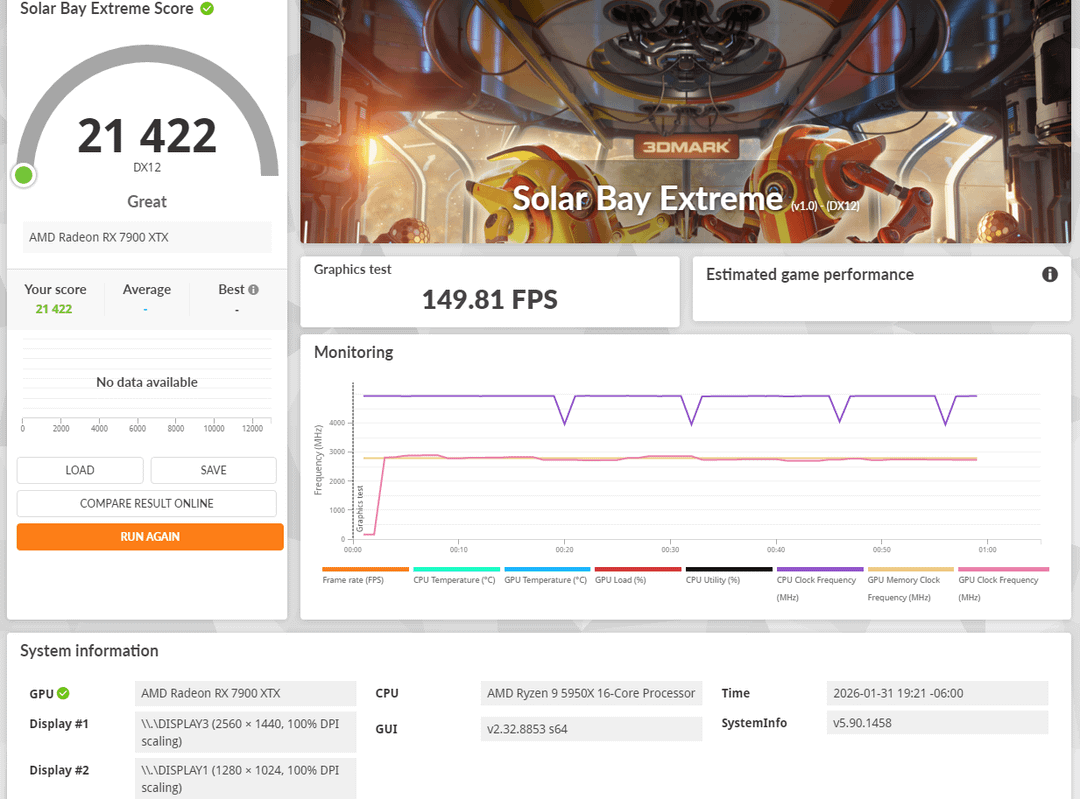The height and width of the screenshot is (799, 1080).
Task: Click the orange RUN AGAIN button
Action: point(150,537)
